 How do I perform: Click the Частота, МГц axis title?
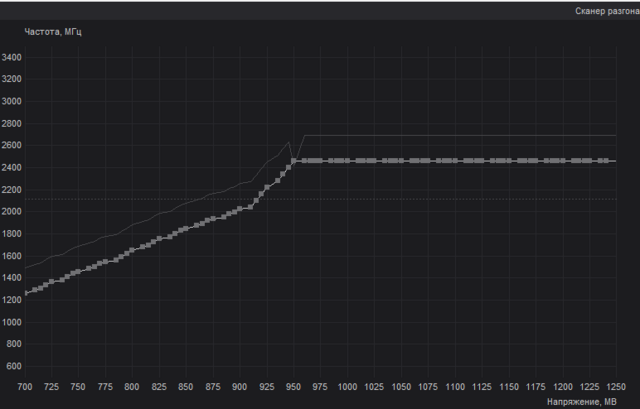coord(53,32)
